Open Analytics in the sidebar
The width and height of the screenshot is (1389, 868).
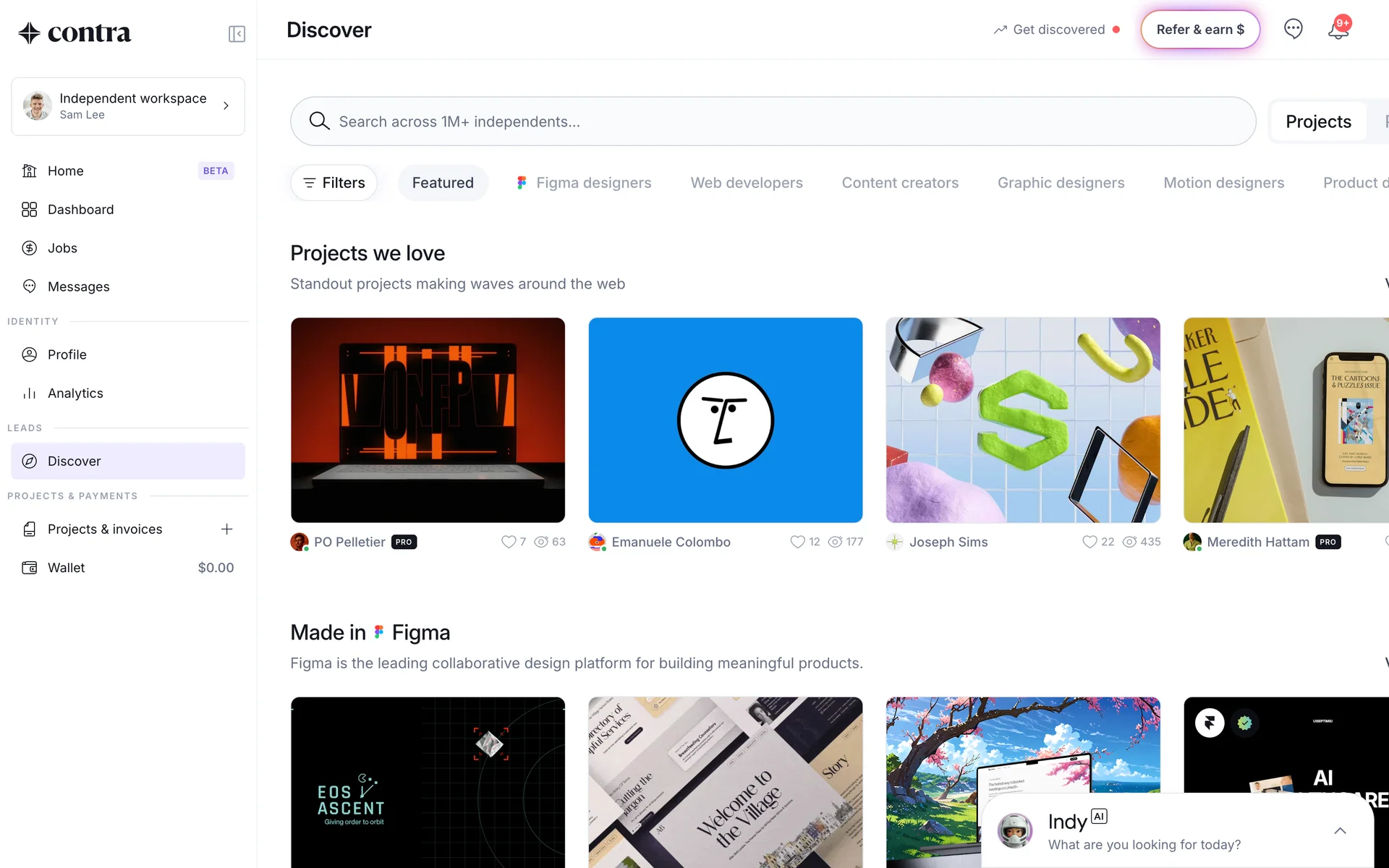(75, 393)
